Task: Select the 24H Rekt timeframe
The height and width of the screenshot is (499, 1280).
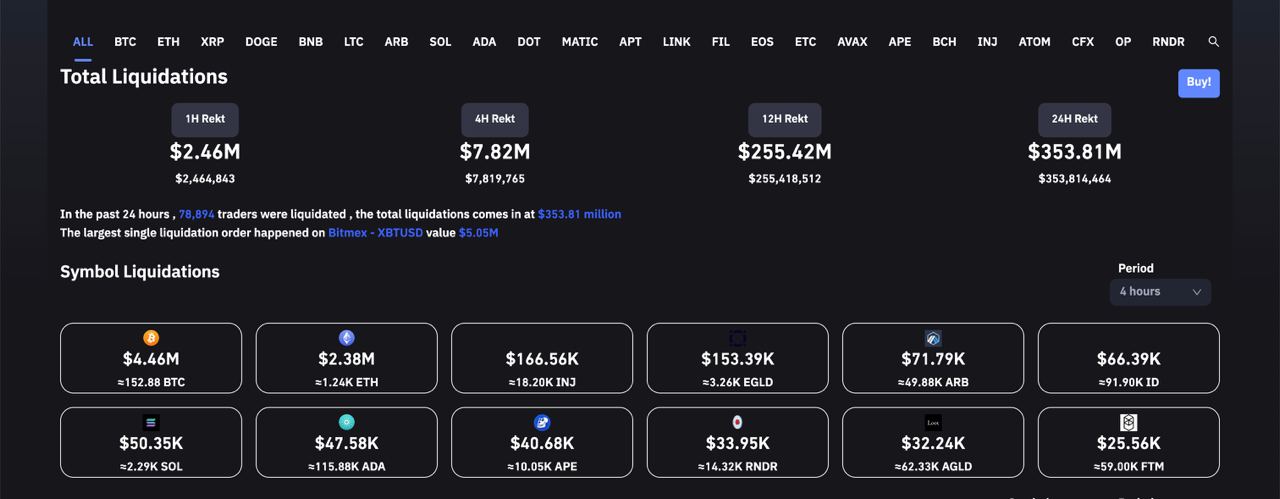Action: coord(1075,119)
